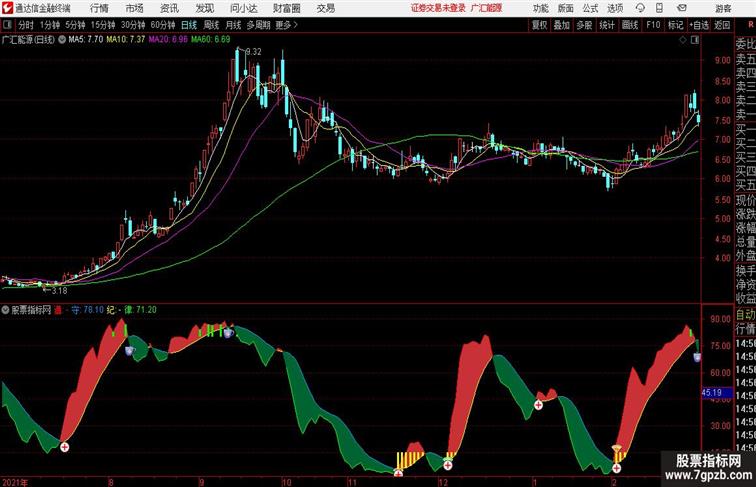Switch to 30分钟 period
756x487 pixels.
pyautogui.click(x=133, y=25)
